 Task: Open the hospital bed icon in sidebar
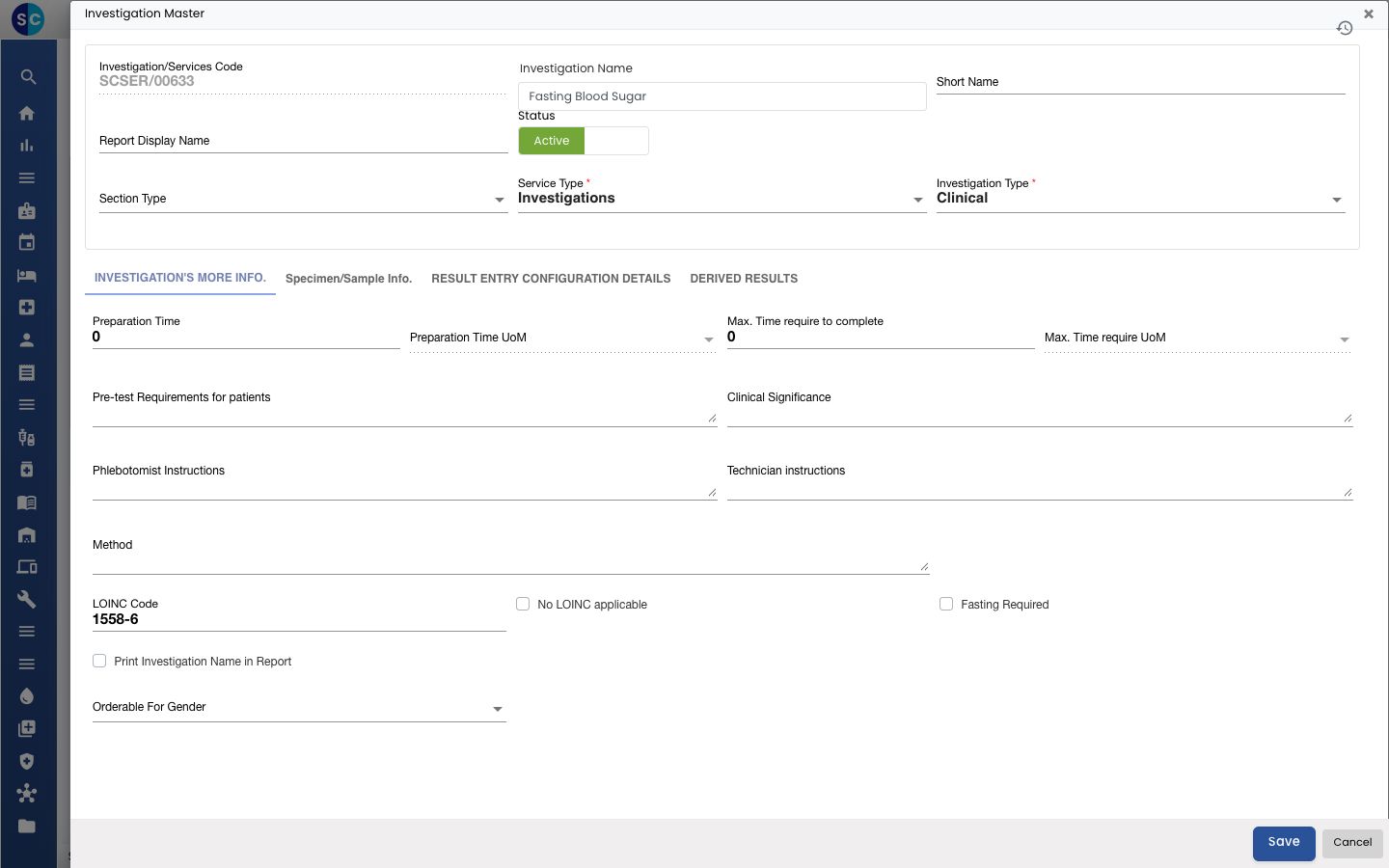pos(27,275)
